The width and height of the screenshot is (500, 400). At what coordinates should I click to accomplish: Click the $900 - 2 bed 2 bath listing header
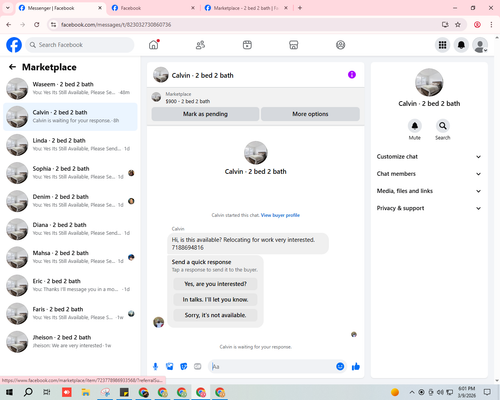coord(188,101)
